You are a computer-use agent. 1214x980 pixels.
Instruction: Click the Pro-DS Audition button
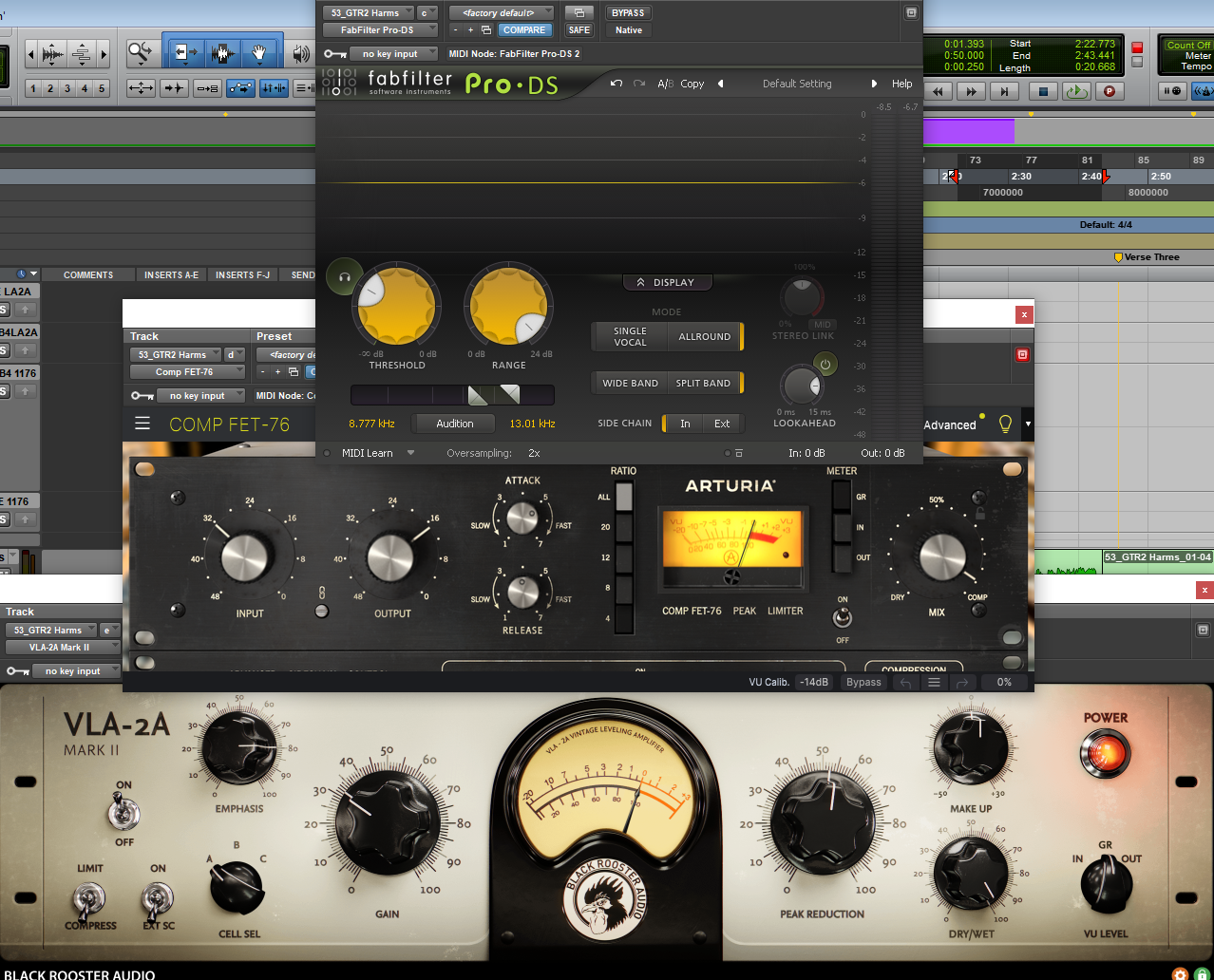click(x=455, y=424)
